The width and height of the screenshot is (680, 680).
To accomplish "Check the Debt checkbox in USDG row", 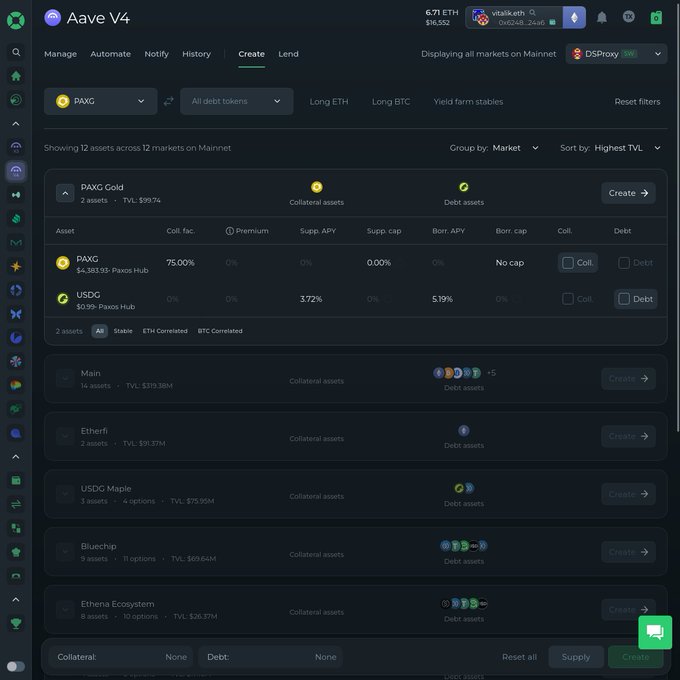I will (x=624, y=299).
